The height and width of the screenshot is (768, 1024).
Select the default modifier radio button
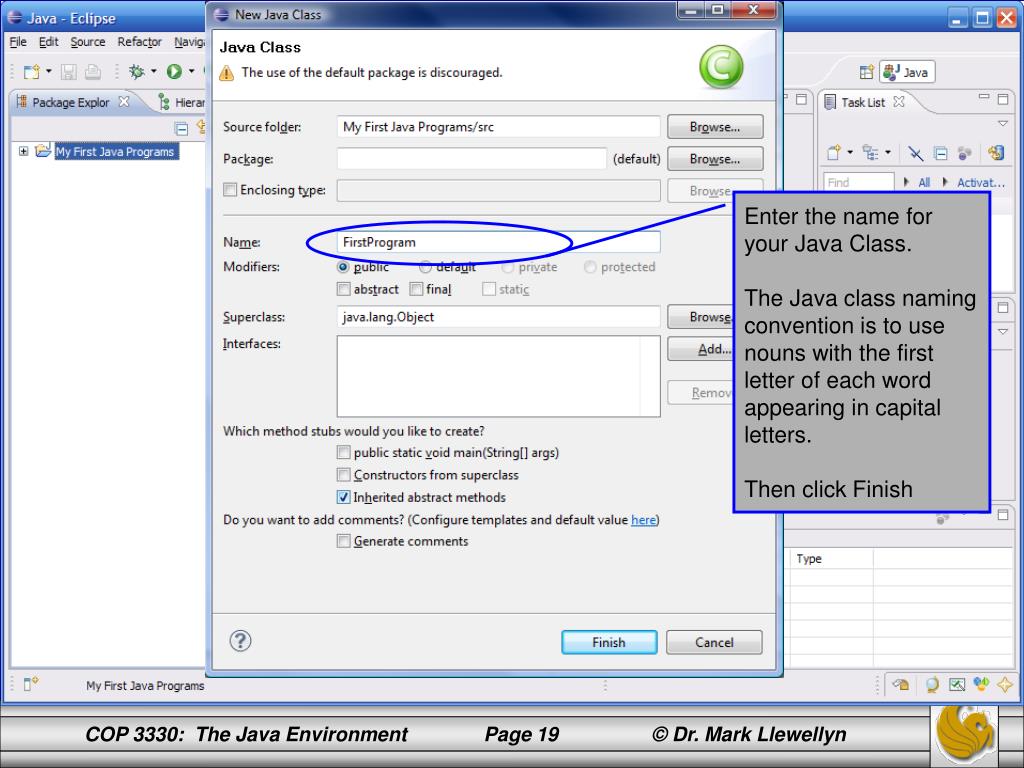pyautogui.click(x=425, y=266)
